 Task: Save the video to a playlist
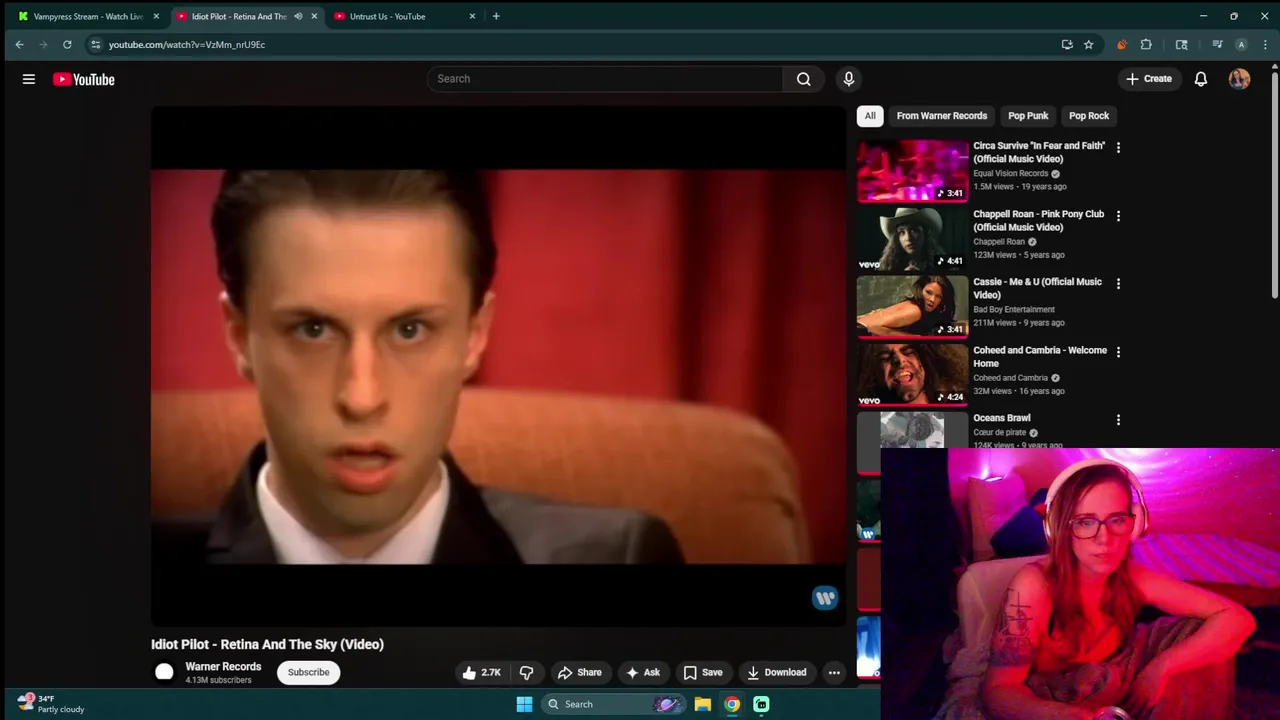point(703,672)
